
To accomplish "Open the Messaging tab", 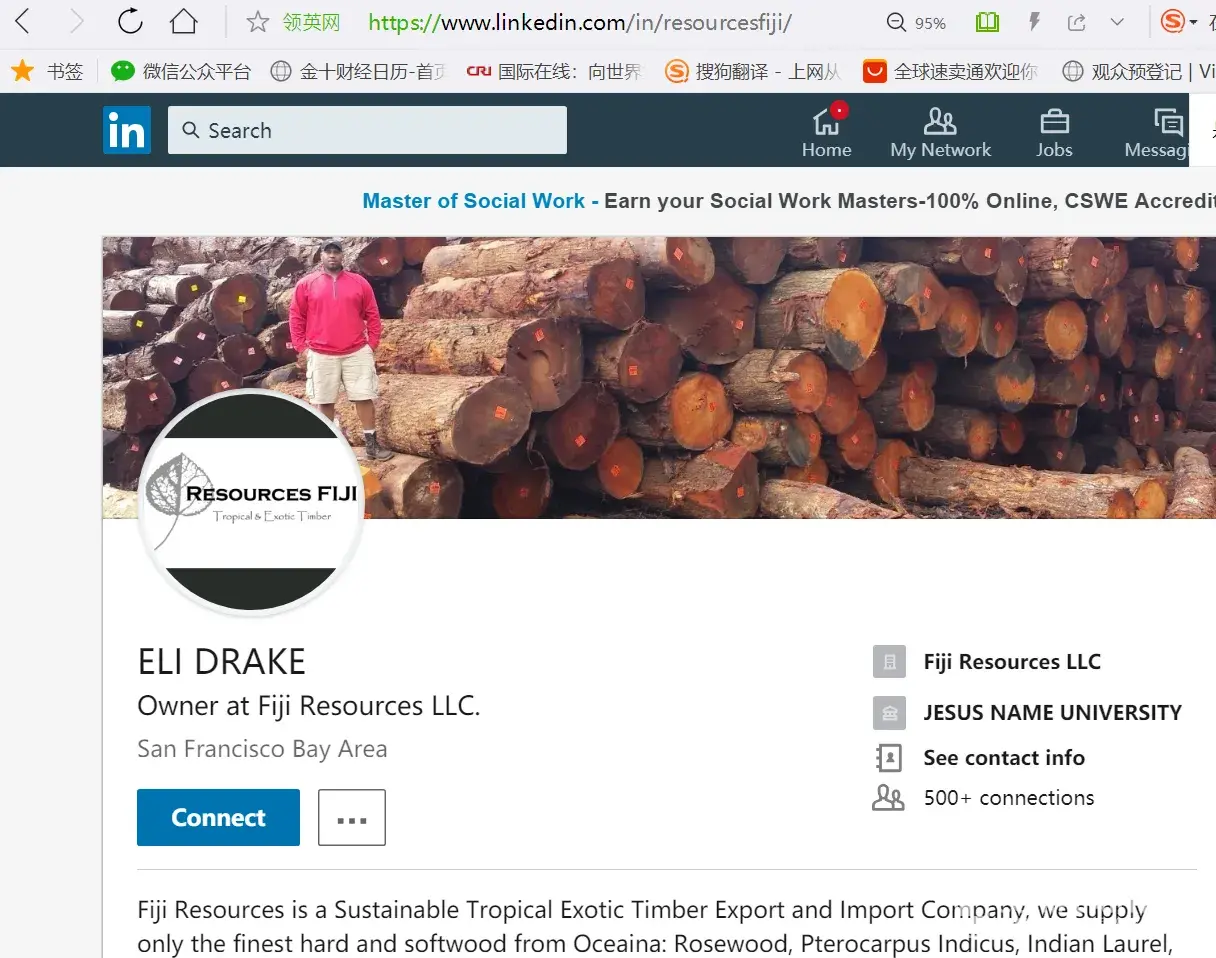I will 1157,132.
